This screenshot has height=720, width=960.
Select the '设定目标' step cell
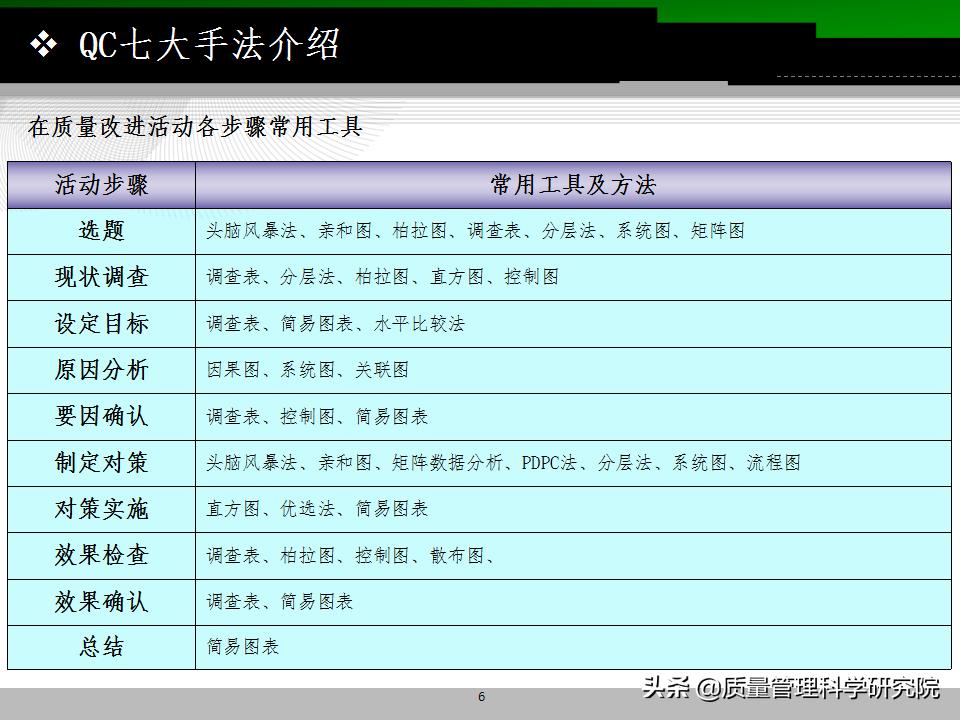click(x=102, y=324)
